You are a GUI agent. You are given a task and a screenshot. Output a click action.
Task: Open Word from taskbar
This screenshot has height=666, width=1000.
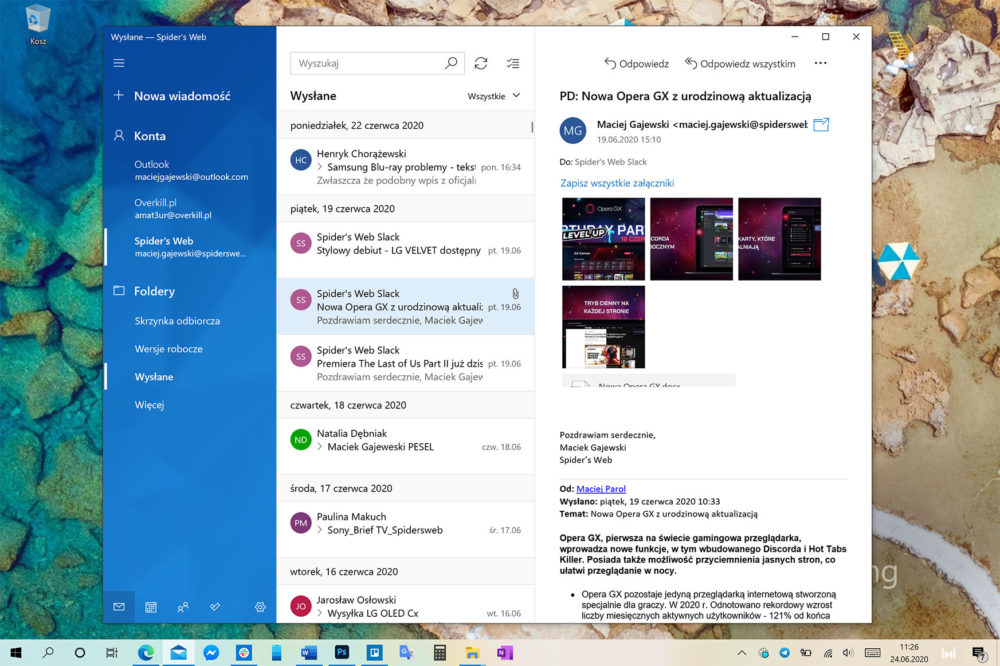click(x=309, y=653)
